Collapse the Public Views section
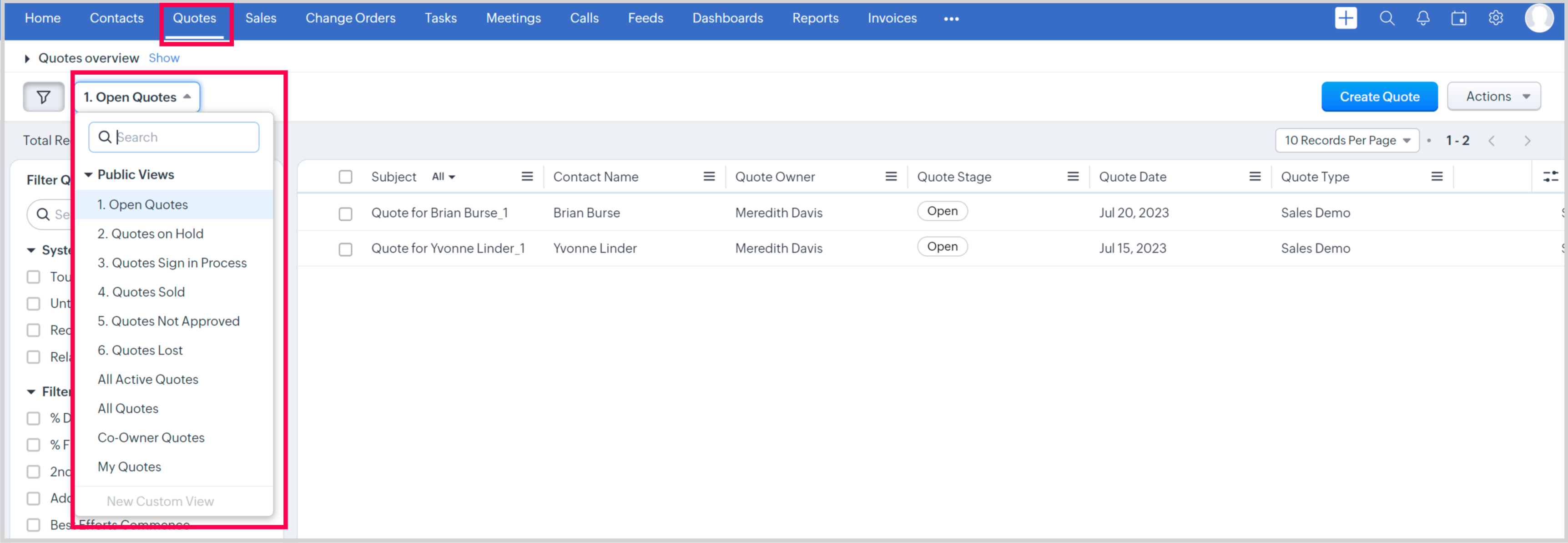 pos(89,175)
